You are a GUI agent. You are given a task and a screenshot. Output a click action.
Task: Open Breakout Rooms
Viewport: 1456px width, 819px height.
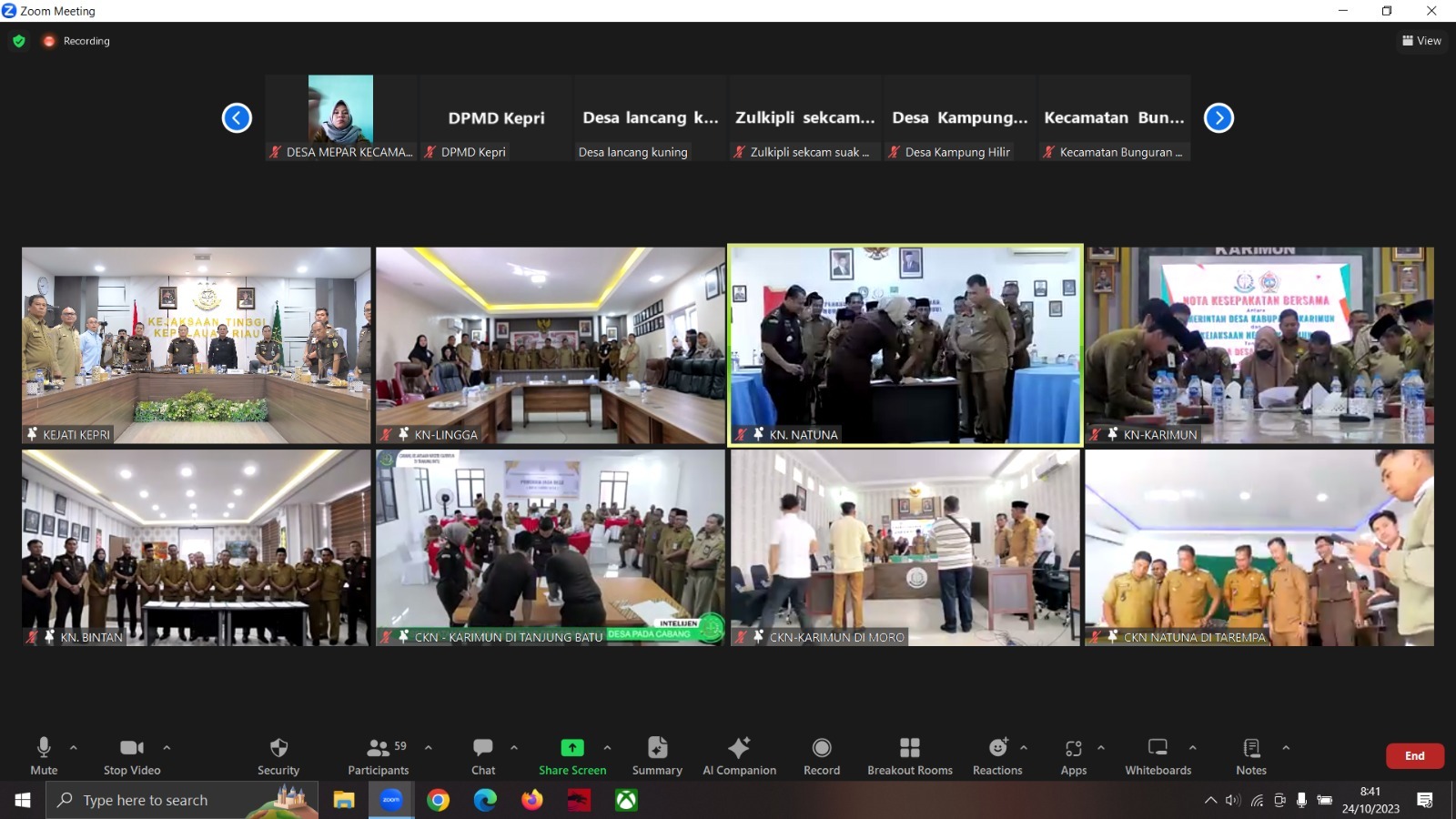click(909, 756)
